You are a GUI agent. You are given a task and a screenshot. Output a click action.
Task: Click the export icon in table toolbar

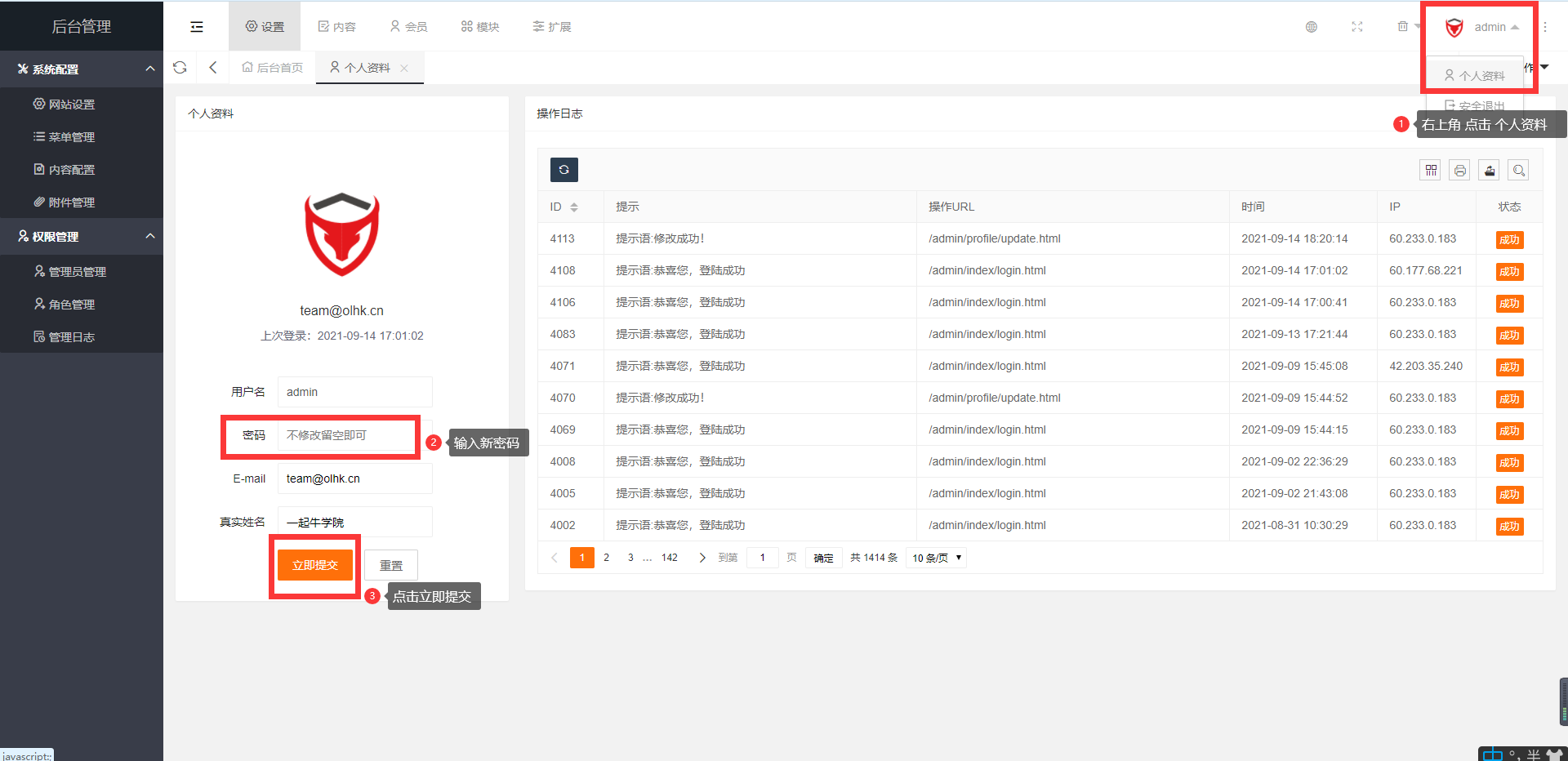point(1490,171)
